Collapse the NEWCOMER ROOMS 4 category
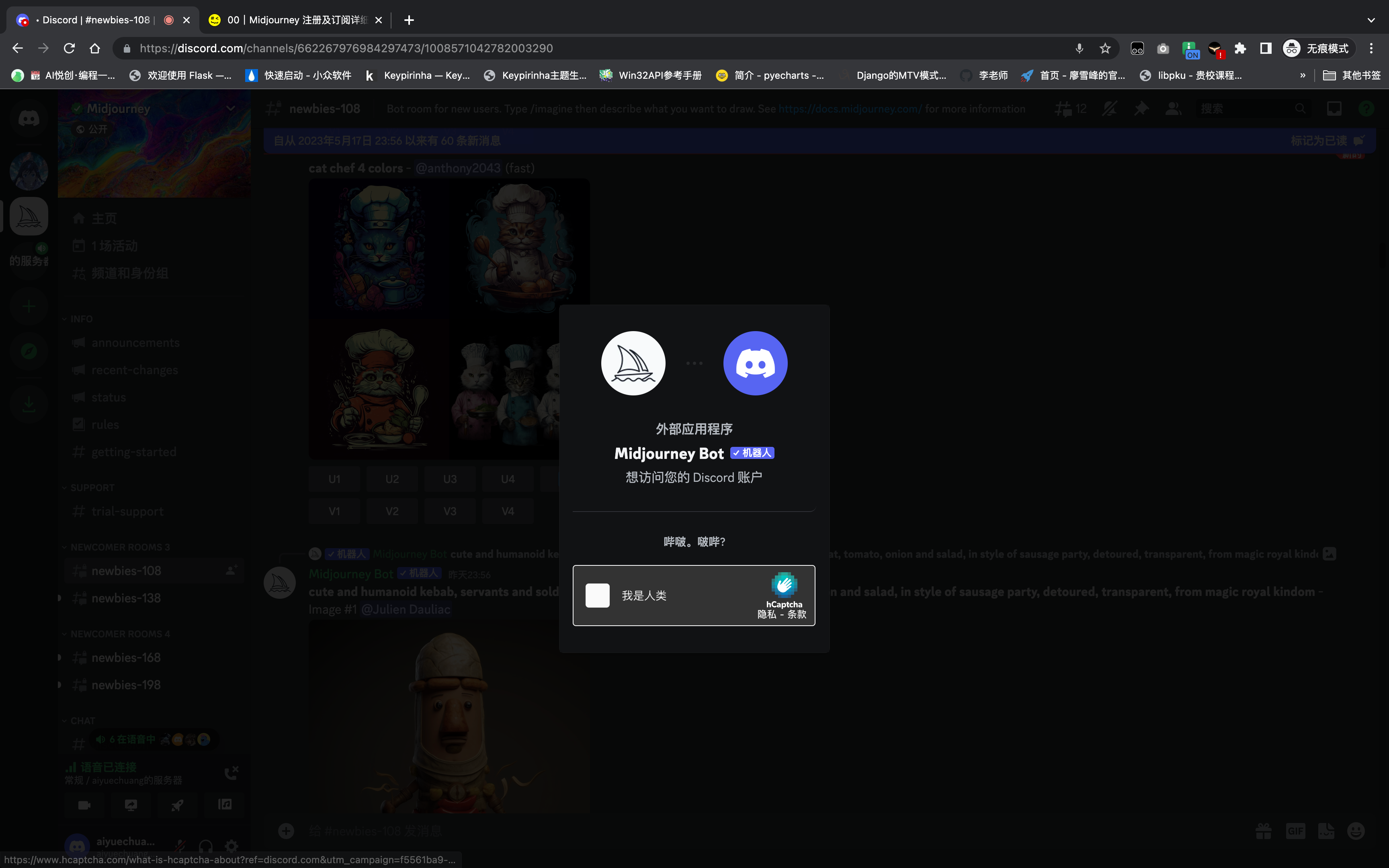Image resolution: width=1389 pixels, height=868 pixels. [x=115, y=634]
